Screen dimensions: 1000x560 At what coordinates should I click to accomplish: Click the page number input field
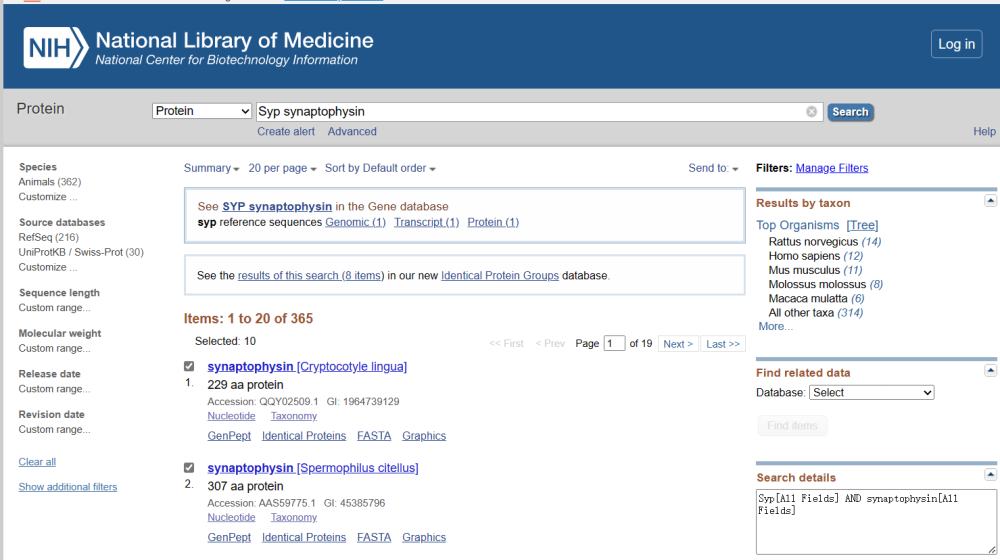(x=614, y=344)
